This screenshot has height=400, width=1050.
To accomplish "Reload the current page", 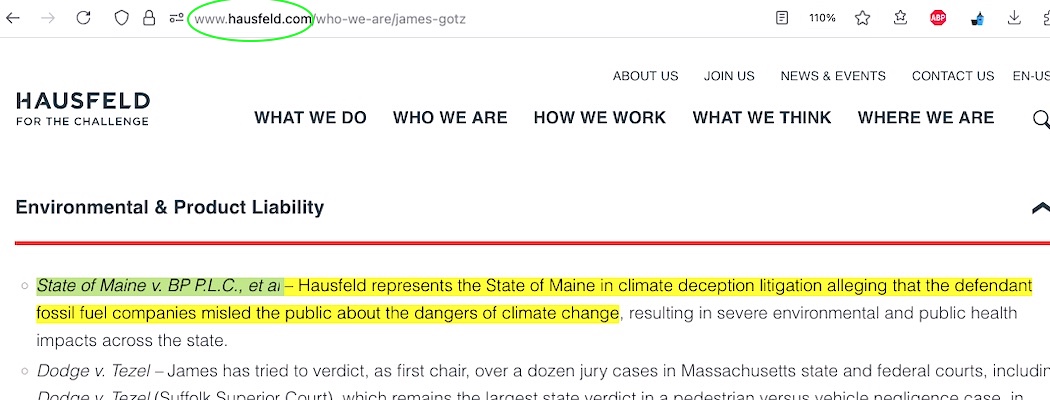I will coord(83,18).
